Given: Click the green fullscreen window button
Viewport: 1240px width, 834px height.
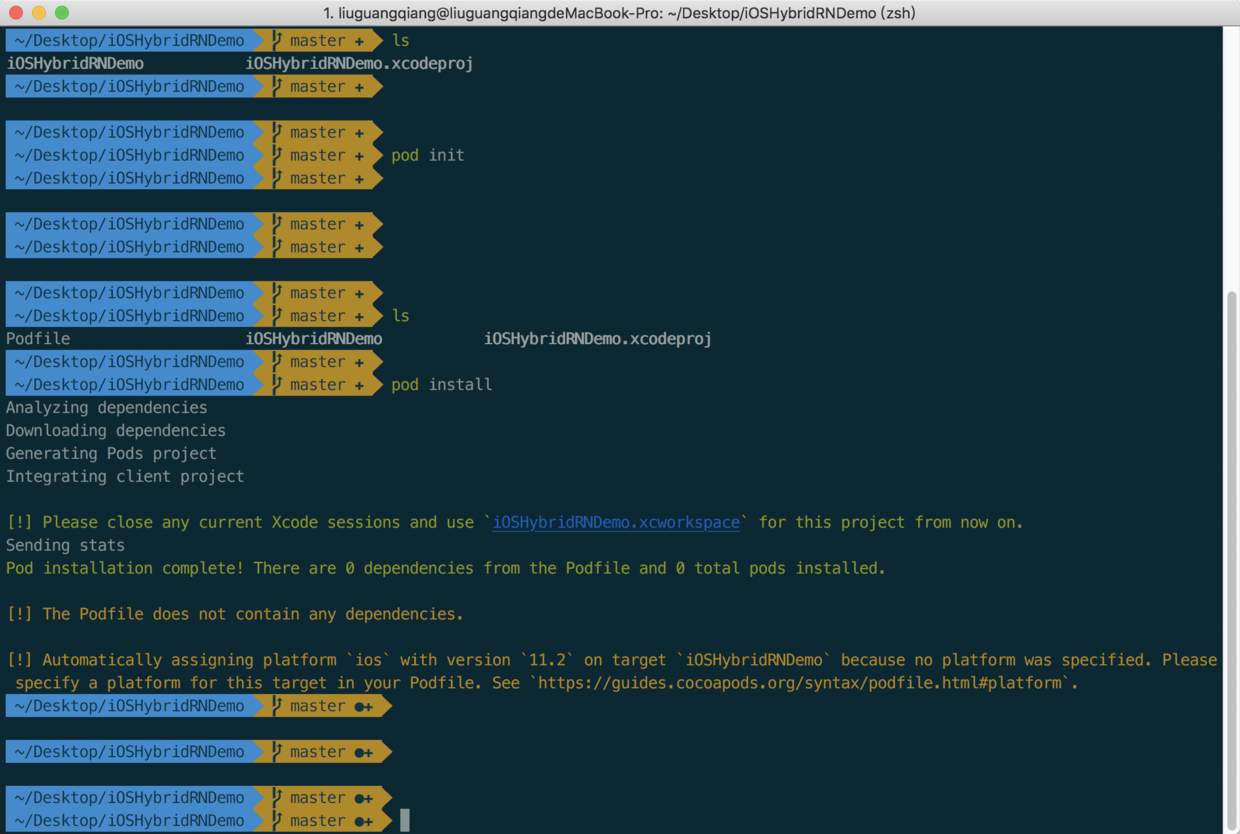Looking at the screenshot, I should [62, 13].
